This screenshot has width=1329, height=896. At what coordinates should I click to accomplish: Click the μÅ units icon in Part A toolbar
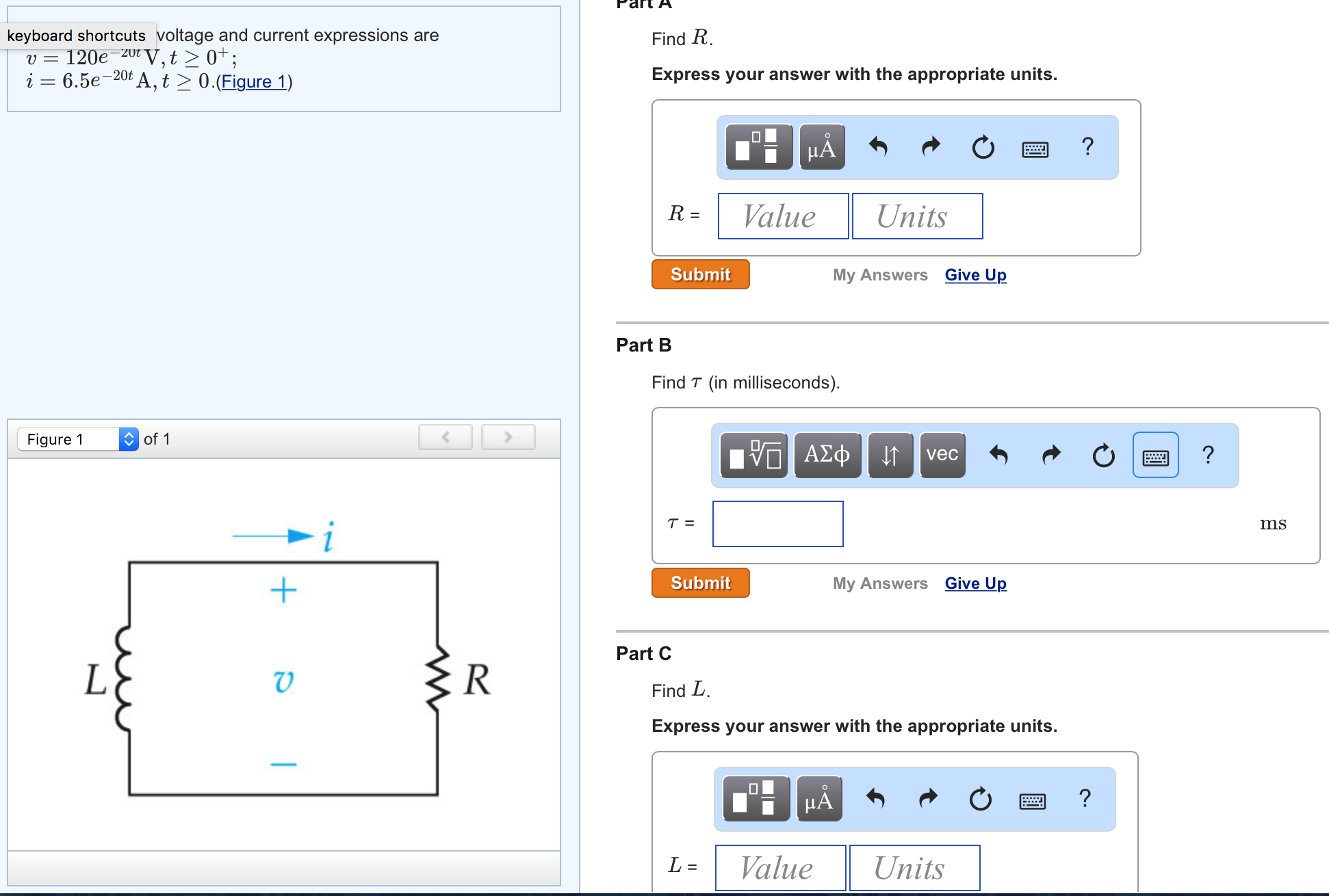click(x=821, y=146)
